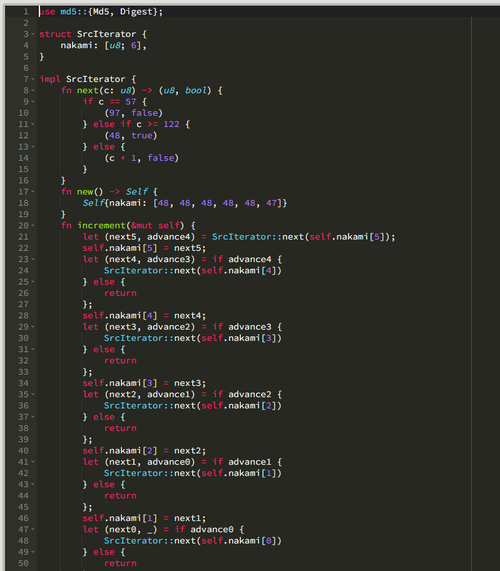Click 'let (next4, advance3)' line text
Image resolution: width=500 pixels, height=571 pixels.
coord(182,259)
